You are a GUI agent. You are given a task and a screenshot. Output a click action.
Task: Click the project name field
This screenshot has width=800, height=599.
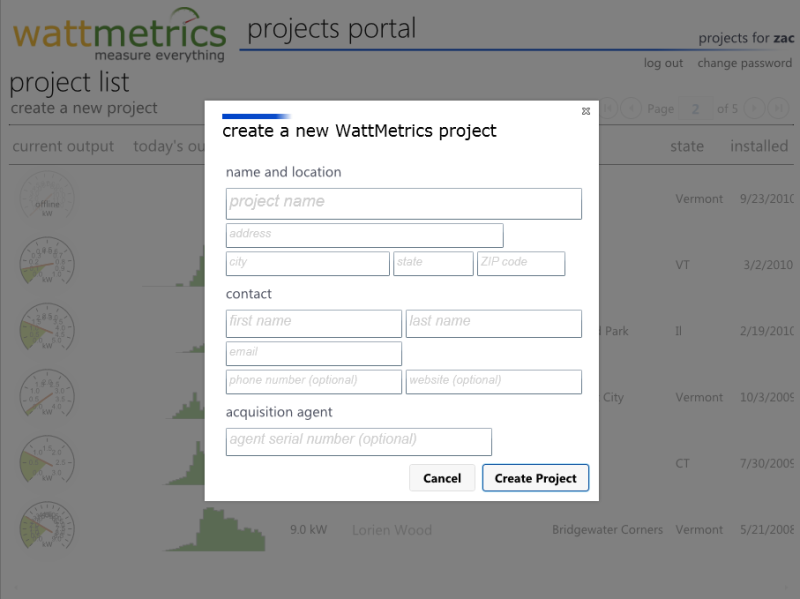[404, 204]
